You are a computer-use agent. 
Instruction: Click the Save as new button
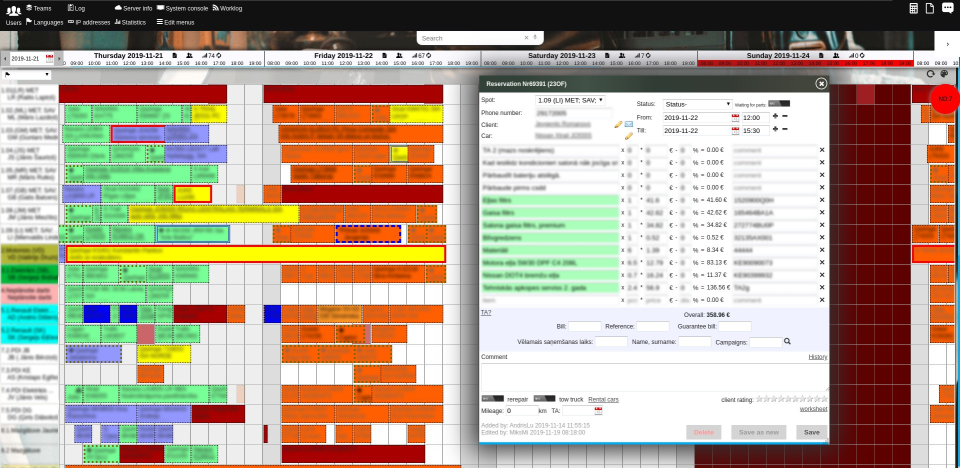[x=759, y=432]
